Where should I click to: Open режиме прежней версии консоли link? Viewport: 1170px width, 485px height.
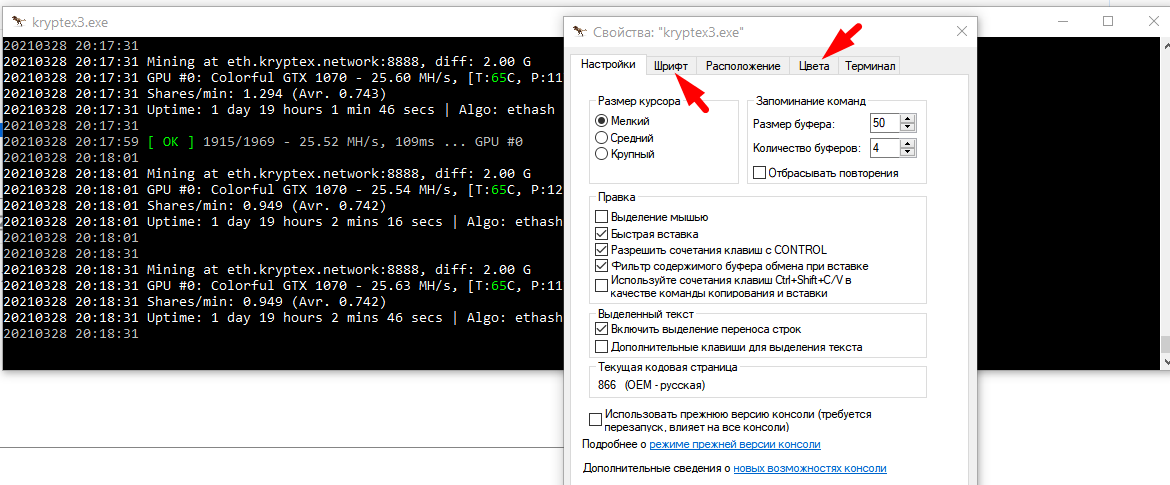[735, 445]
